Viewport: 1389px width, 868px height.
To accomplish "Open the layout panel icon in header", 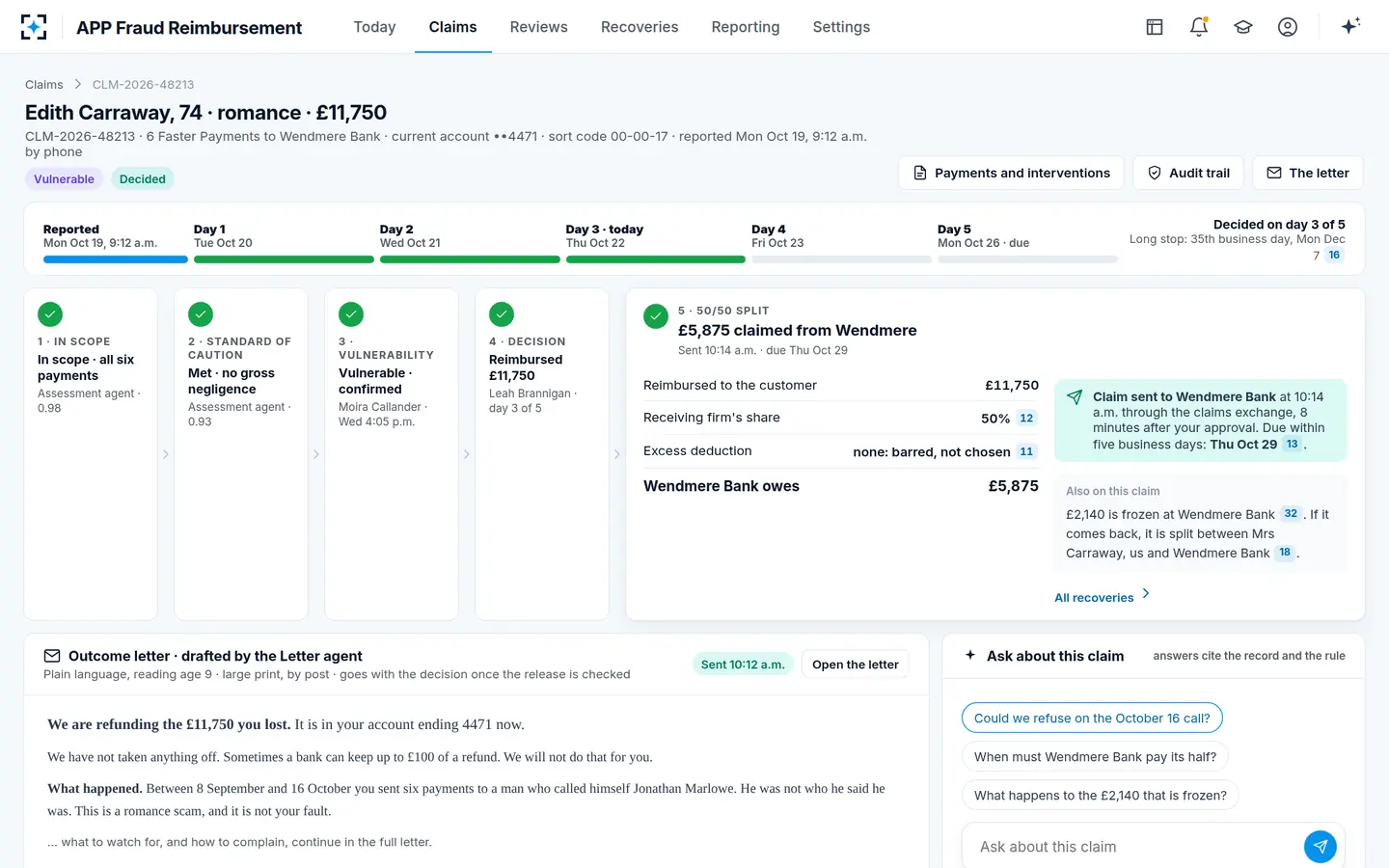I will tap(1155, 27).
